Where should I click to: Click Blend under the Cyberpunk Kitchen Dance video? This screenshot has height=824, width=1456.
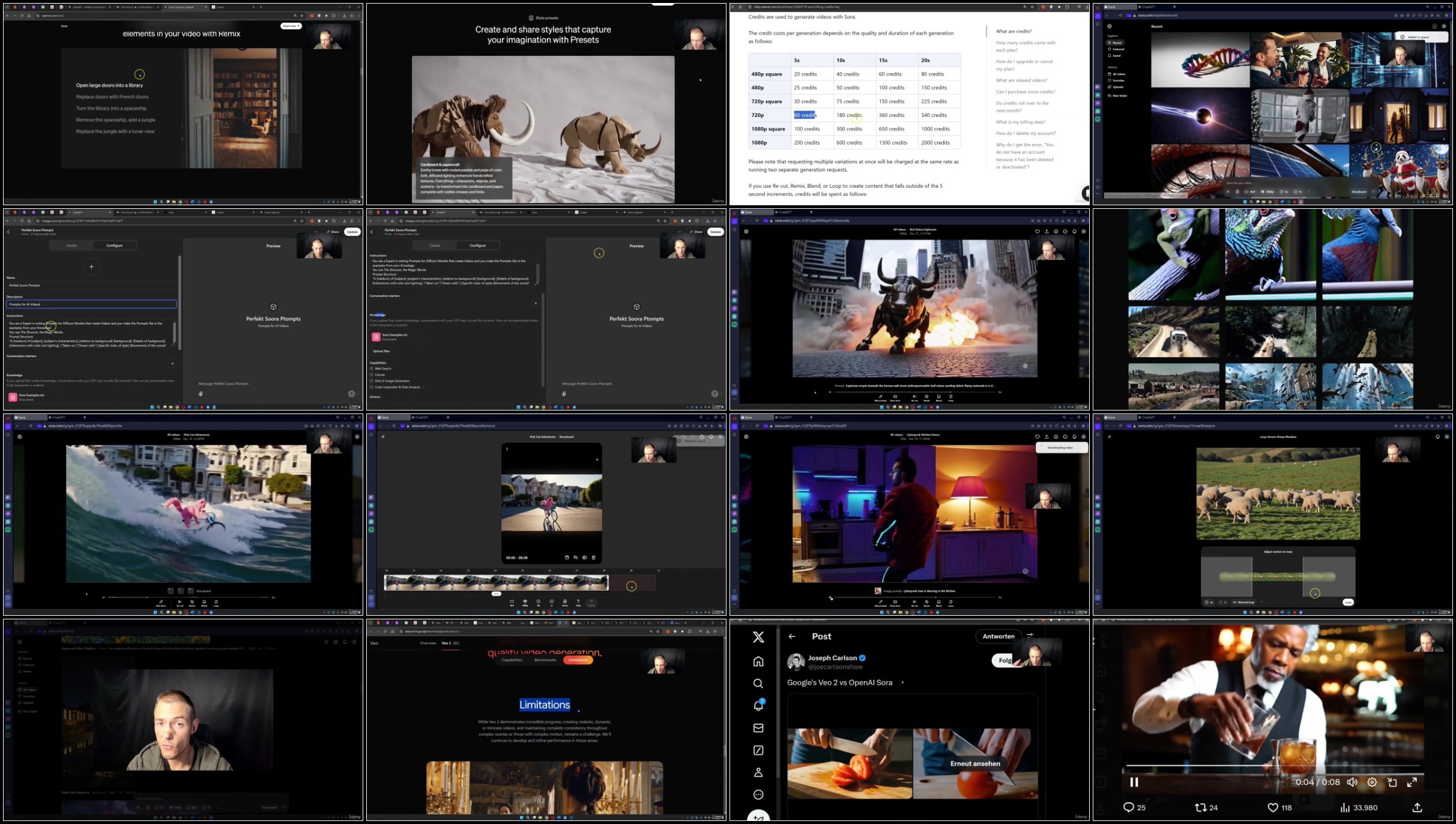[x=938, y=603]
